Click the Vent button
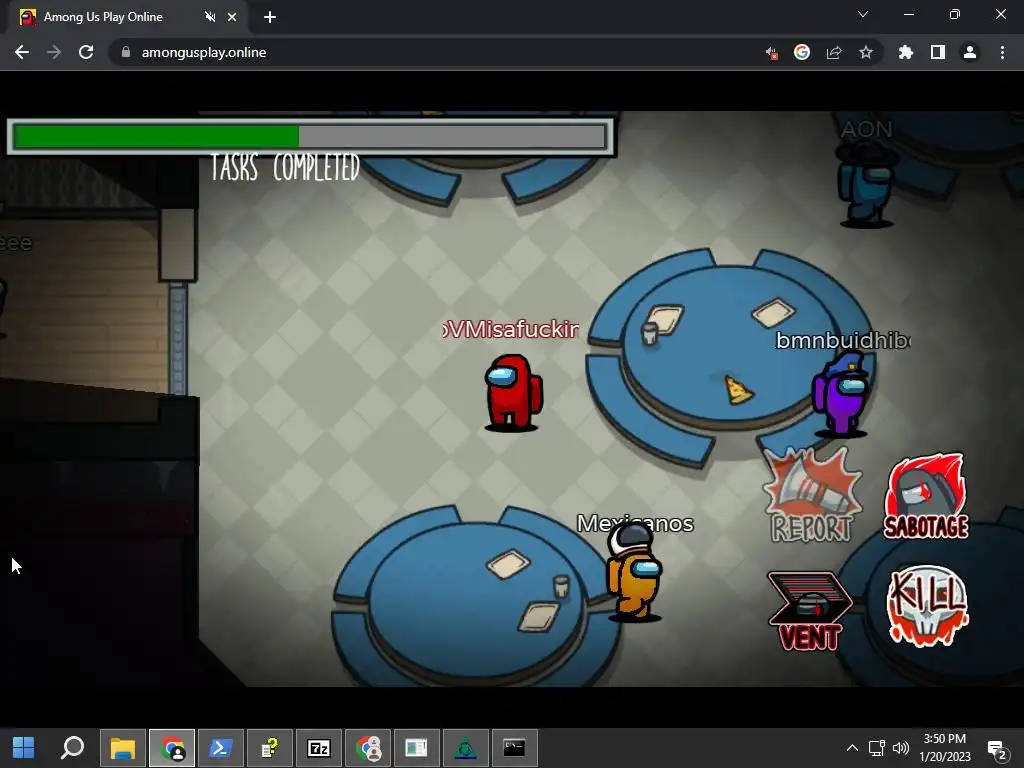Viewport: 1024px width, 768px height. point(810,611)
